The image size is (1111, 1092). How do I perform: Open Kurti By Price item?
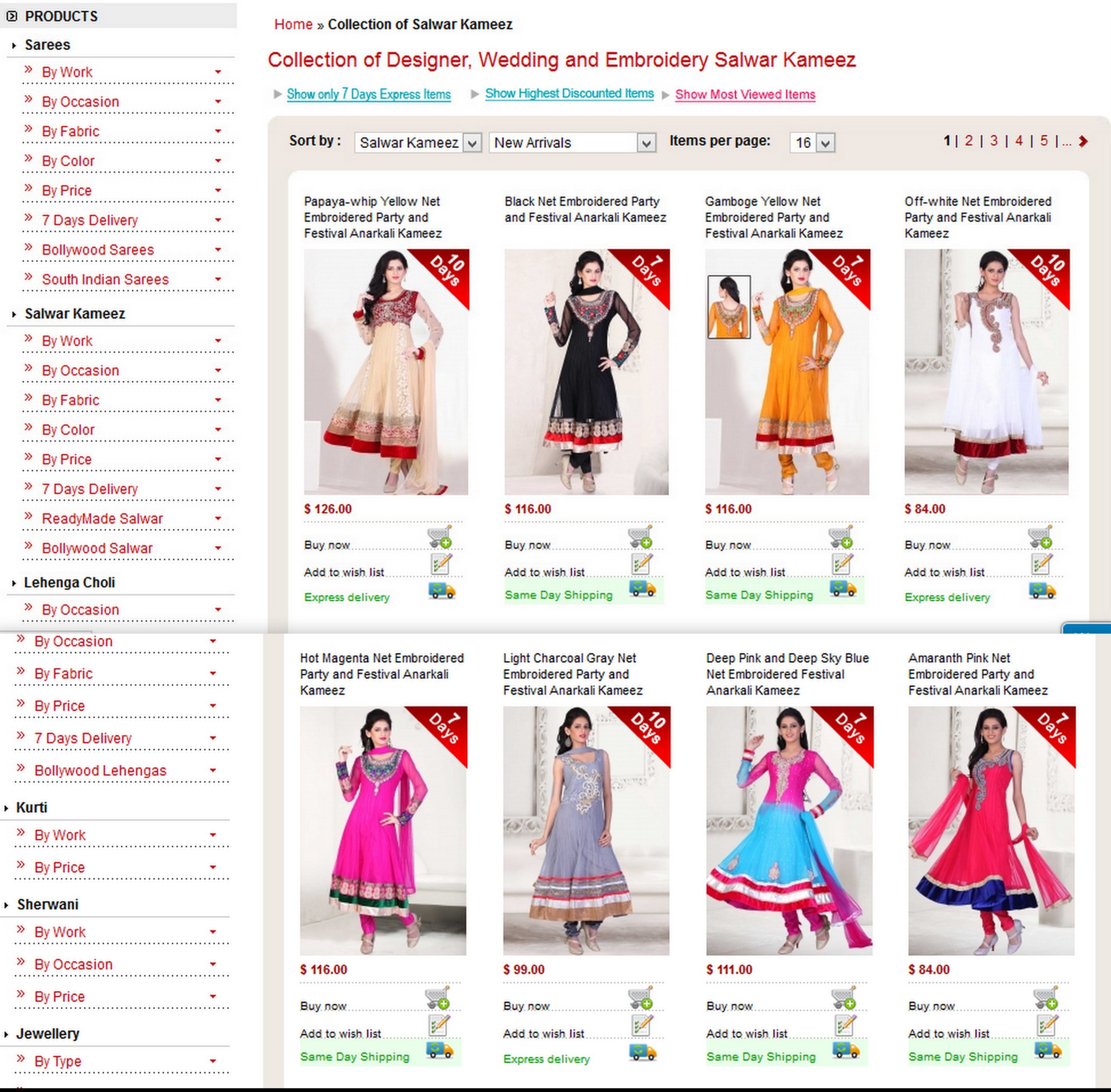coord(59,868)
